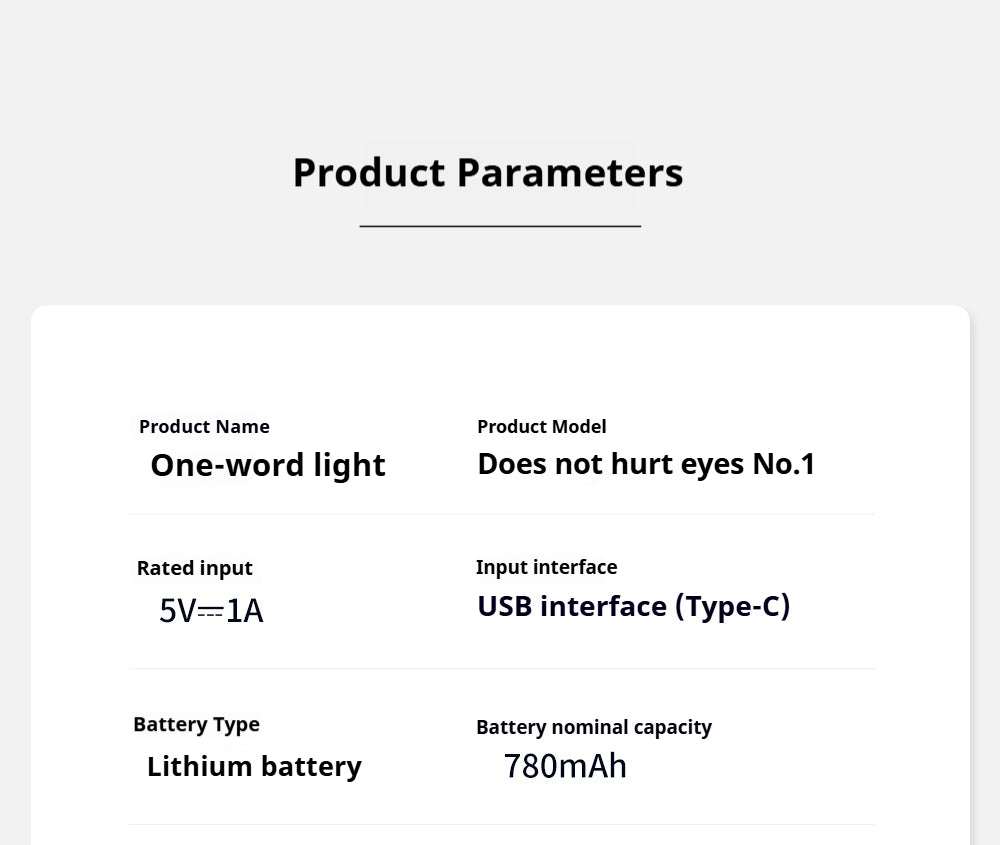This screenshot has height=845, width=1000.
Task: Click the Product Name label
Action: (x=204, y=427)
